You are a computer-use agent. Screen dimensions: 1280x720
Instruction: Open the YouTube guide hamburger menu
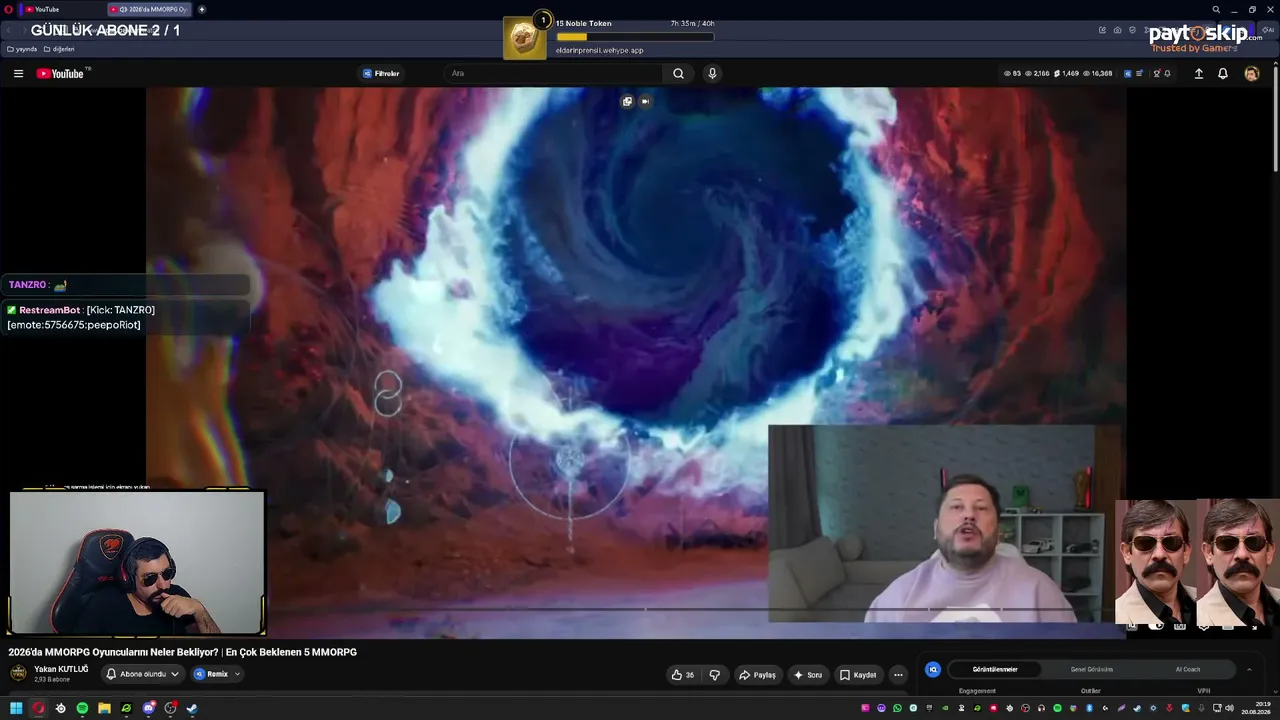[x=18, y=73]
